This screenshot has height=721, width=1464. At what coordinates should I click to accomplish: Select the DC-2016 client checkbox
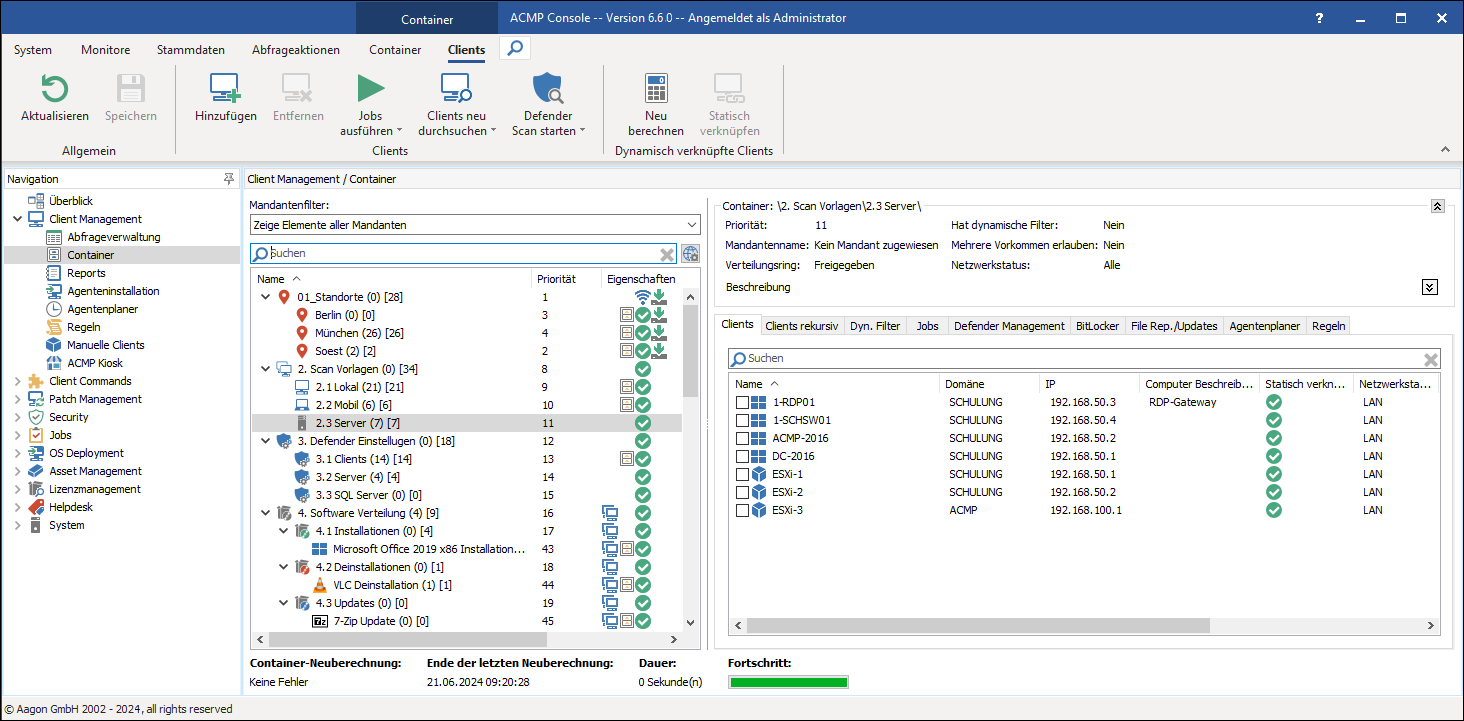point(744,455)
